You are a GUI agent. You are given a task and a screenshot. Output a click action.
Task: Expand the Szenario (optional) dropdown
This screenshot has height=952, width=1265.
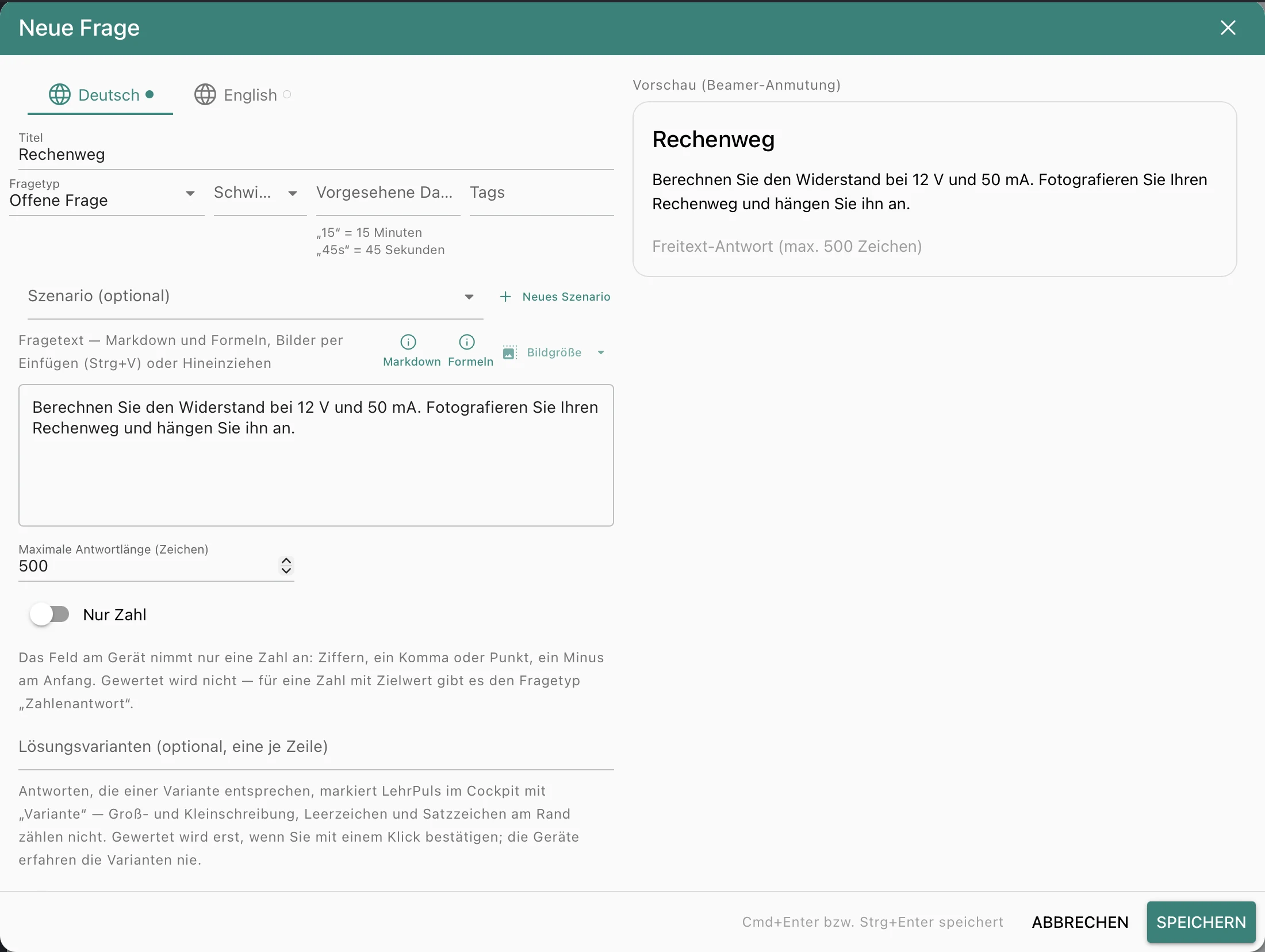(x=255, y=297)
